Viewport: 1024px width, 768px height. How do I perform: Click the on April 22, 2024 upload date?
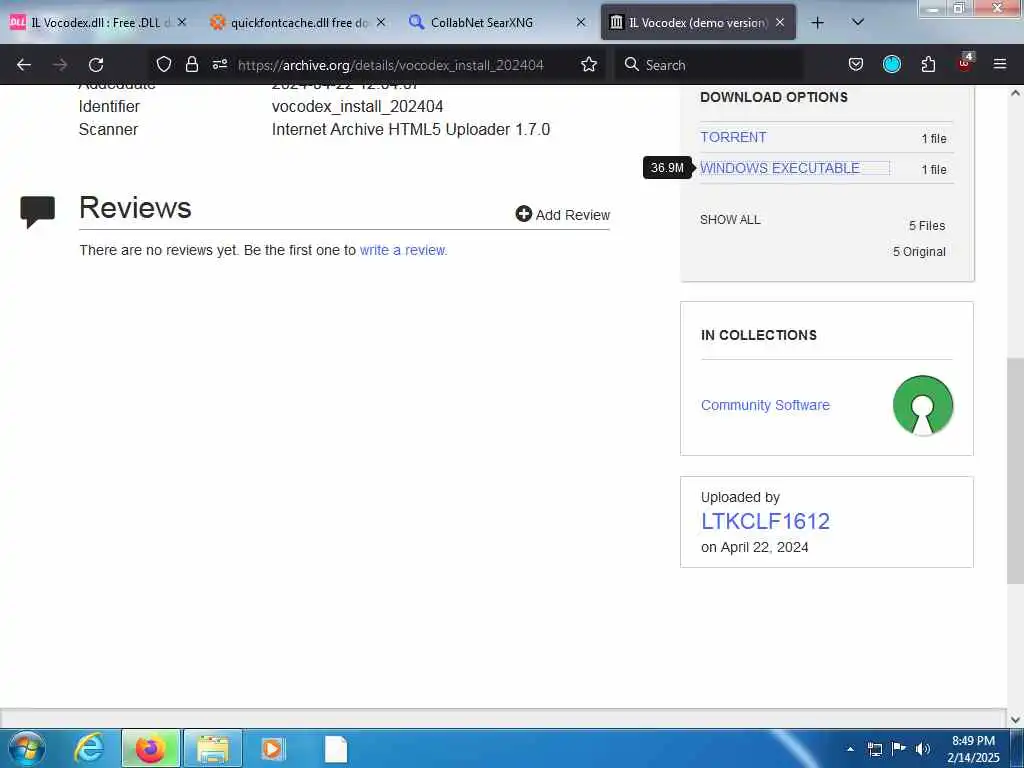click(754, 547)
